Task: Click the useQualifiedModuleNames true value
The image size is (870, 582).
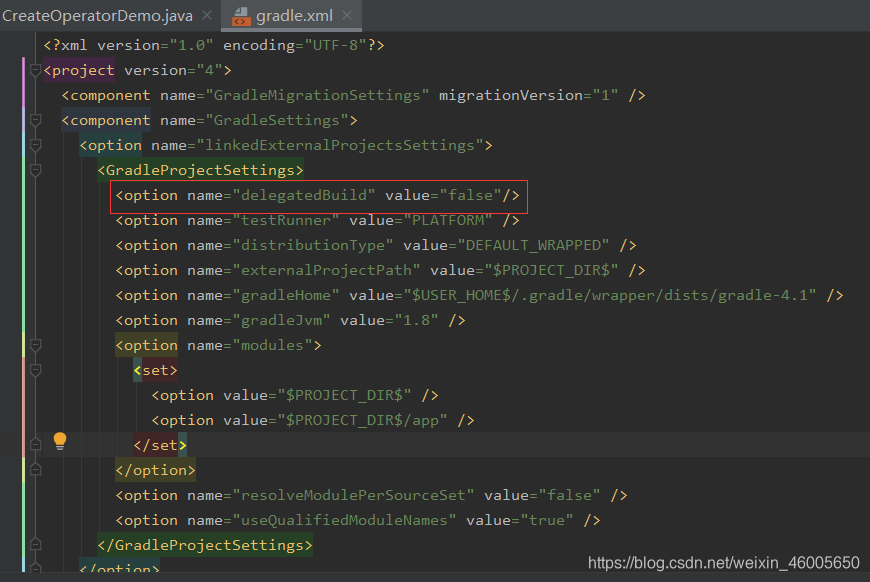Action: 550,520
